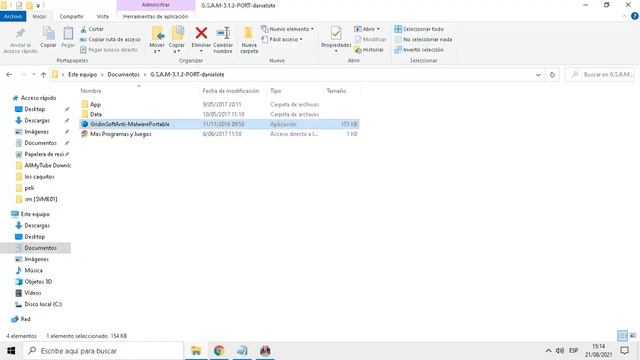Select GridinSoftAnti-MalwarePortable file

tap(219, 124)
